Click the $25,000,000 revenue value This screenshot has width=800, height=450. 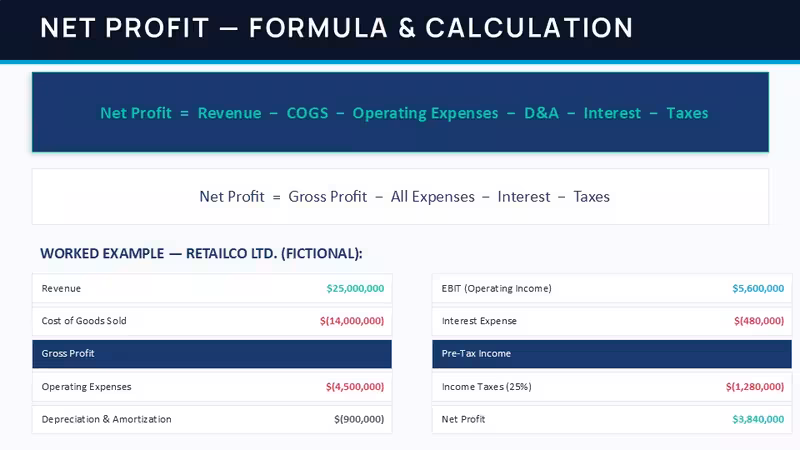(x=355, y=288)
